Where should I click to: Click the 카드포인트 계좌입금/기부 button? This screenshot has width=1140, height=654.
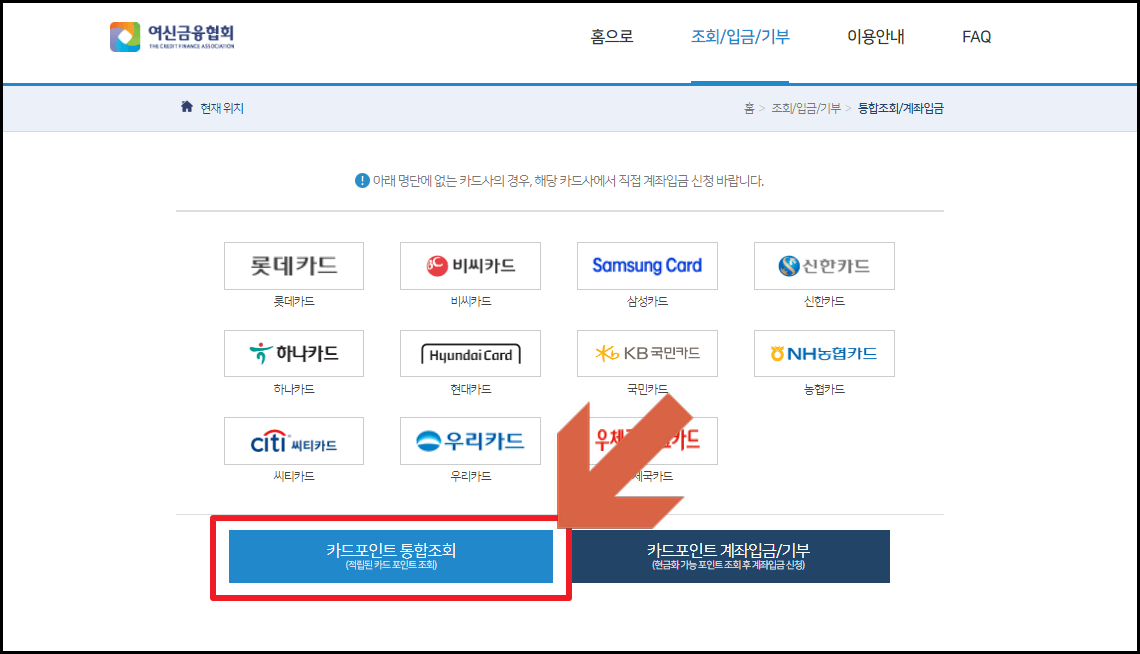click(x=730, y=555)
